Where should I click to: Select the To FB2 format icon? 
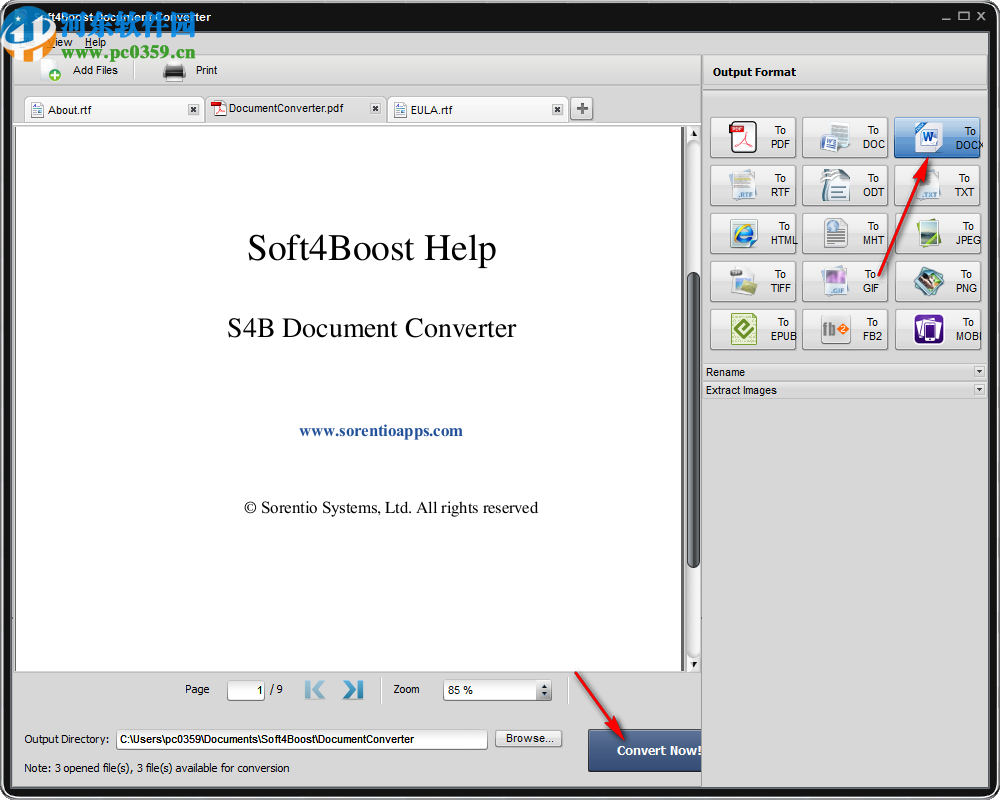point(845,329)
